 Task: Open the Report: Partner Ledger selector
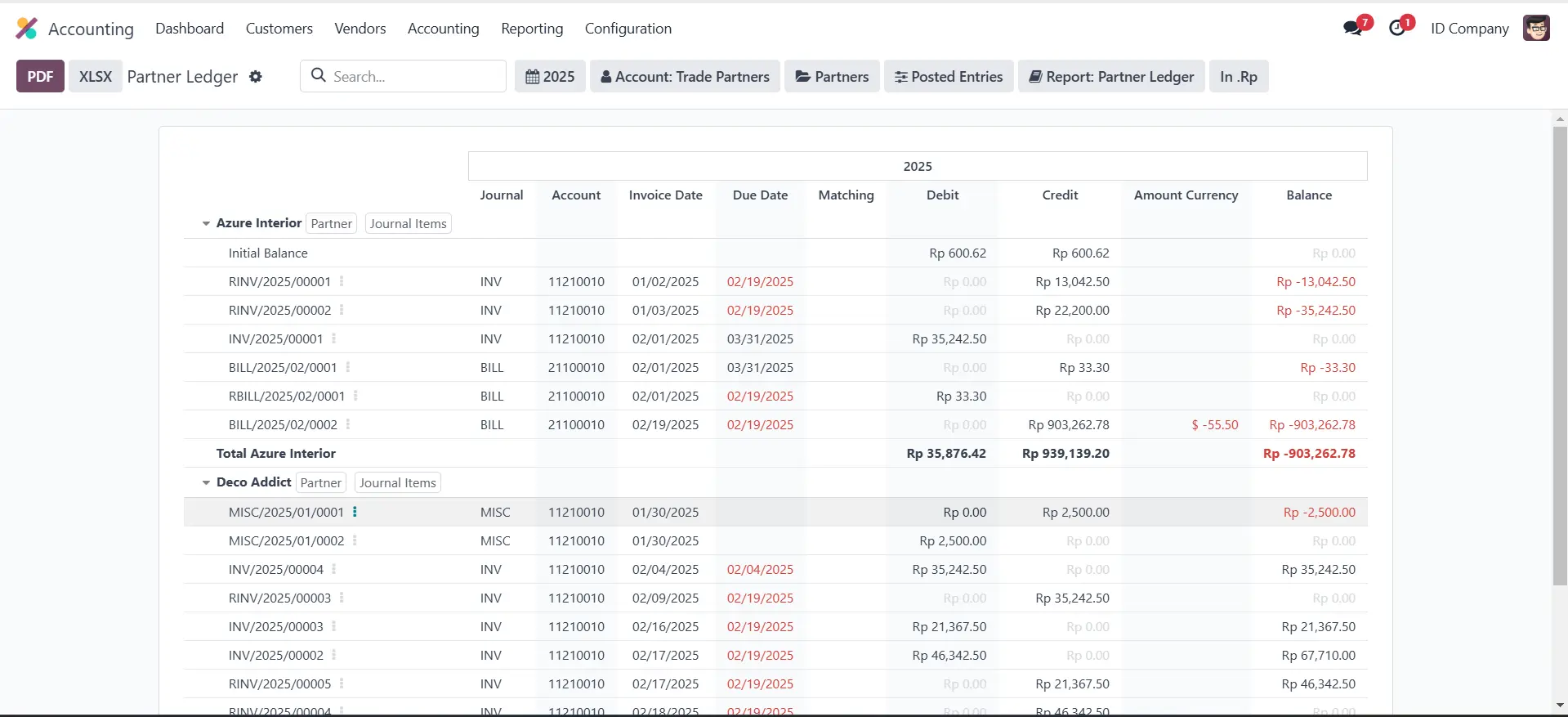pos(1111,76)
